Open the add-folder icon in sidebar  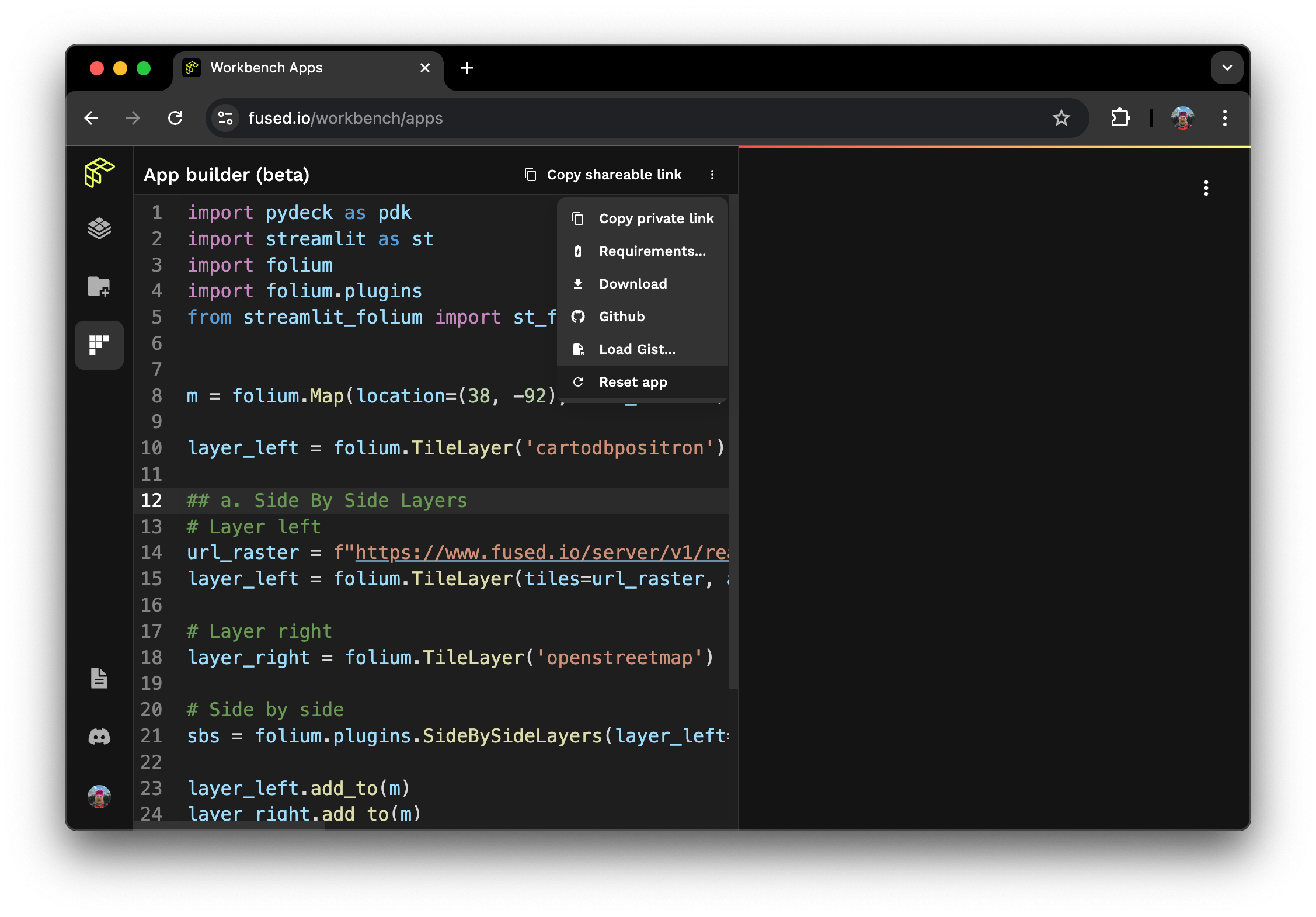tap(99, 286)
